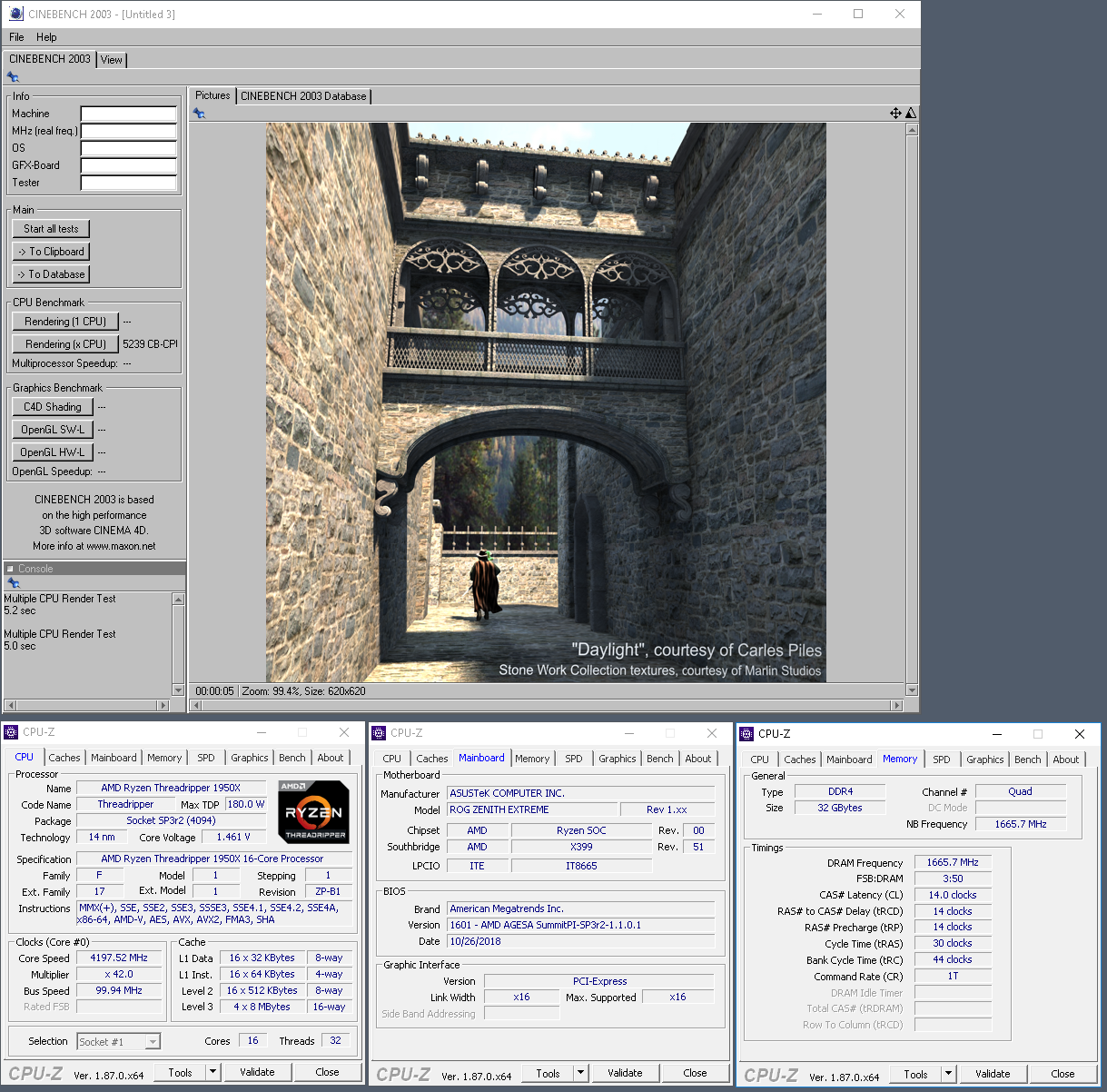The height and width of the screenshot is (1092, 1107).
Task: Click the GFX-Board input field
Action: click(x=129, y=165)
